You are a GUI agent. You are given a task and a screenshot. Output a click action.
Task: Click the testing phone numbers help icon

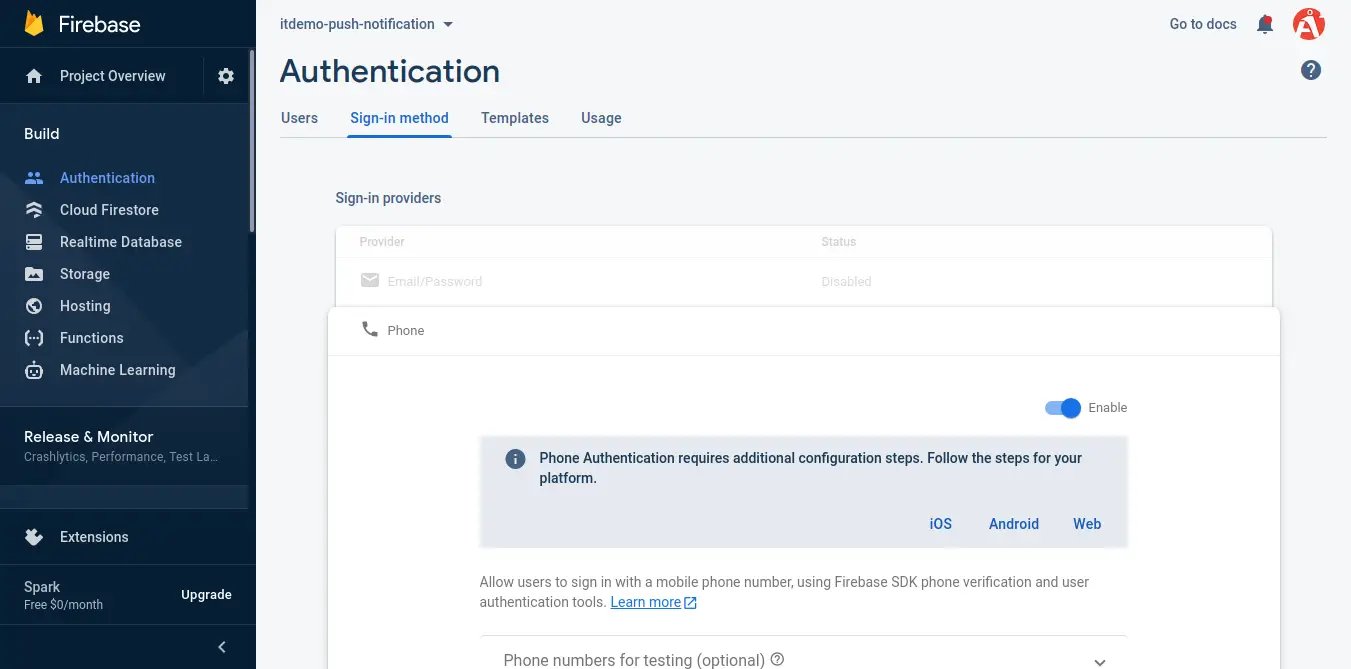[777, 660]
